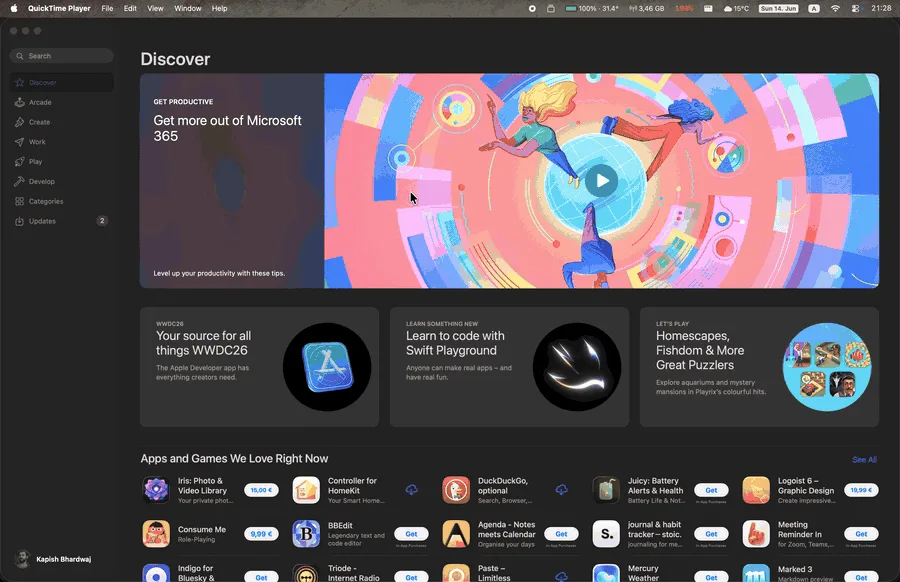This screenshot has width=900, height=582.
Task: Get Agenda - Notes meets Calendar
Action: [561, 534]
